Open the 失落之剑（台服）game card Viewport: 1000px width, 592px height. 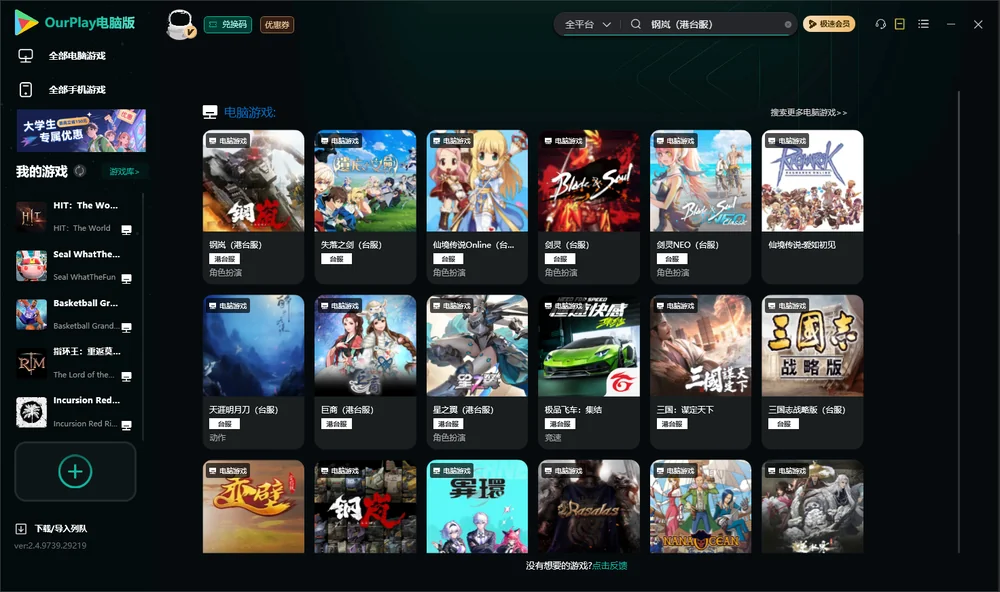point(365,206)
